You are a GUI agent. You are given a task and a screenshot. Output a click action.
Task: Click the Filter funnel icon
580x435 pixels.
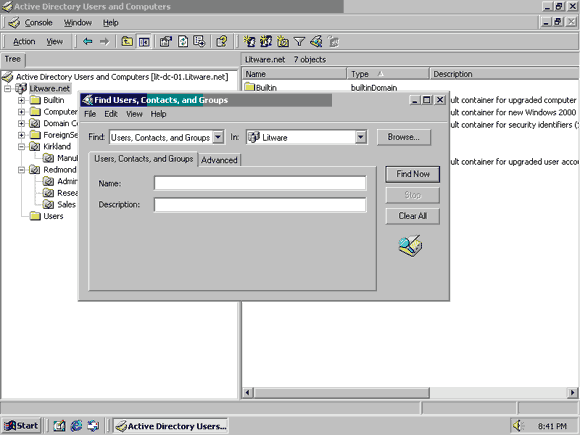299,41
